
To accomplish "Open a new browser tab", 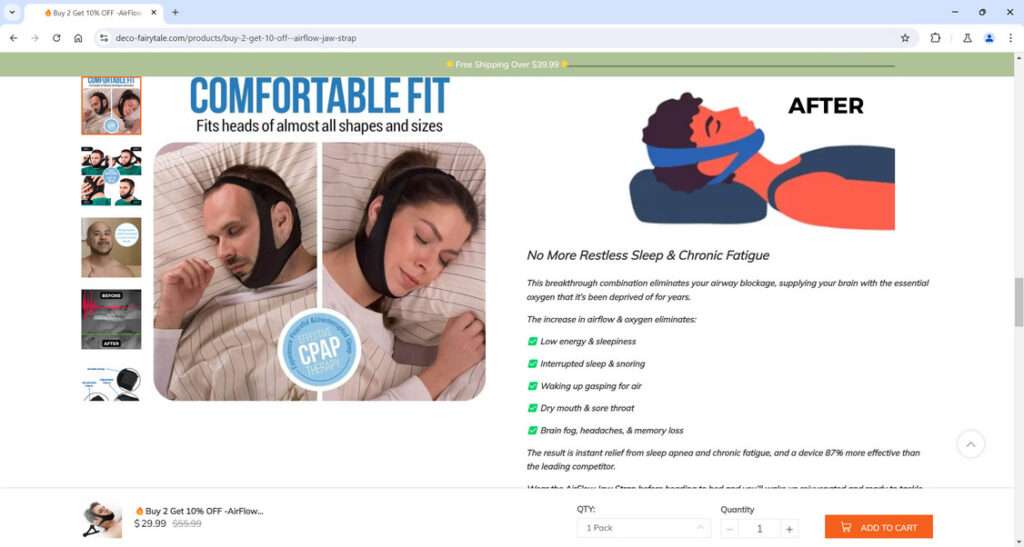I will coord(175,12).
